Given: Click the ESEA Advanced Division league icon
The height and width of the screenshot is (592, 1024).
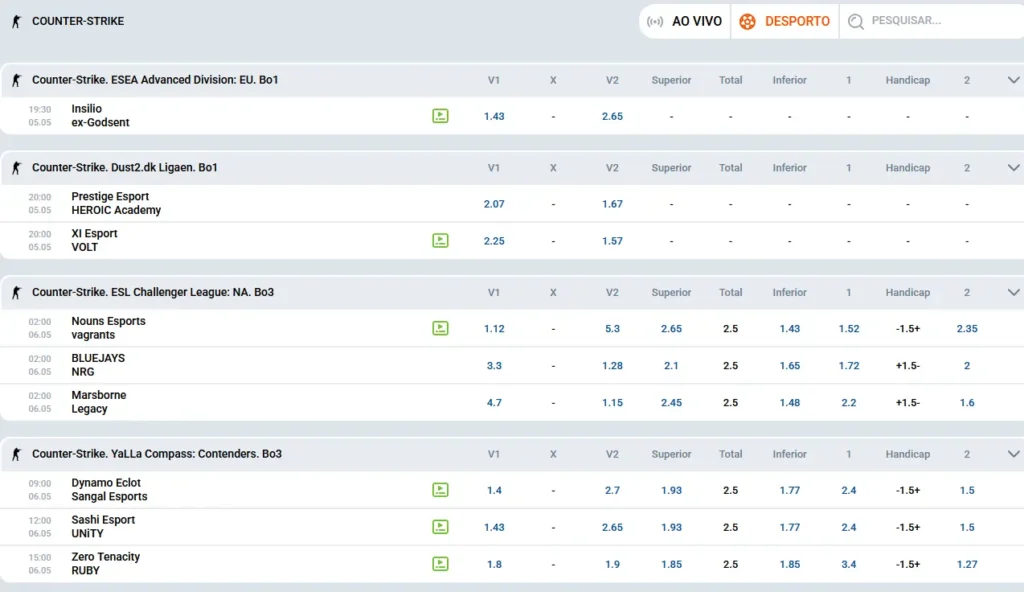Looking at the screenshot, I should pyautogui.click(x=16, y=80).
